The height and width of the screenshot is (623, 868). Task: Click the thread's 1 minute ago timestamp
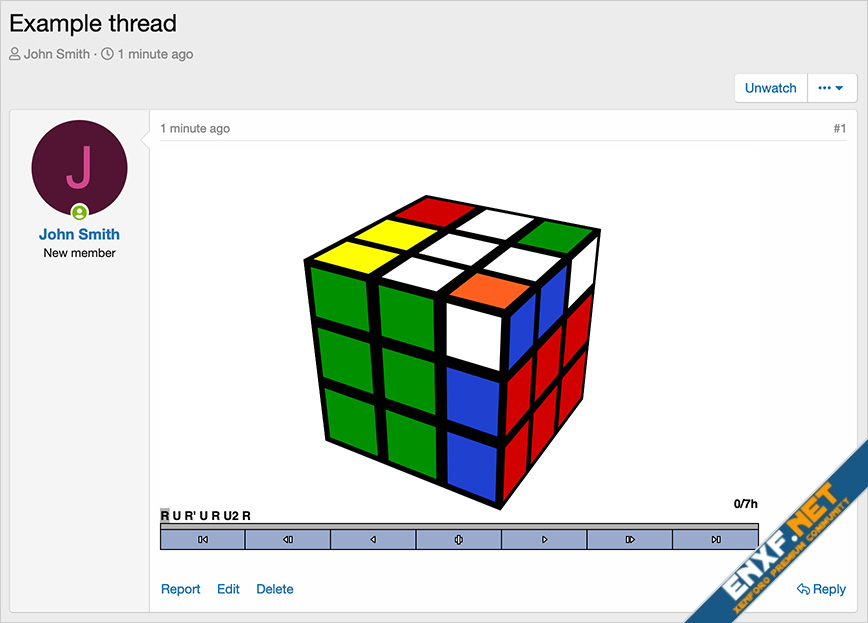pos(155,54)
